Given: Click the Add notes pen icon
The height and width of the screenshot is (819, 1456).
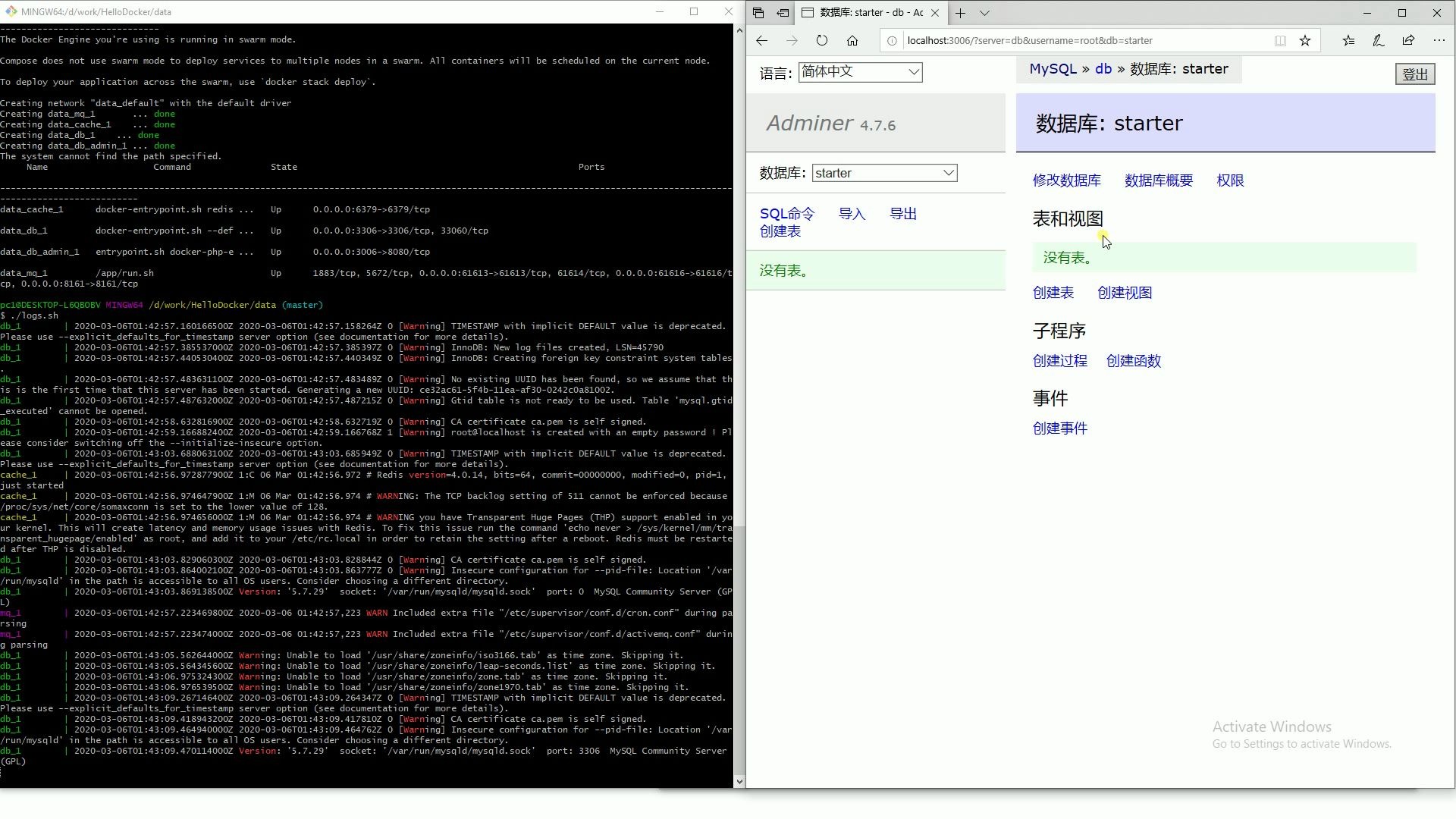Looking at the screenshot, I should coord(1379,41).
